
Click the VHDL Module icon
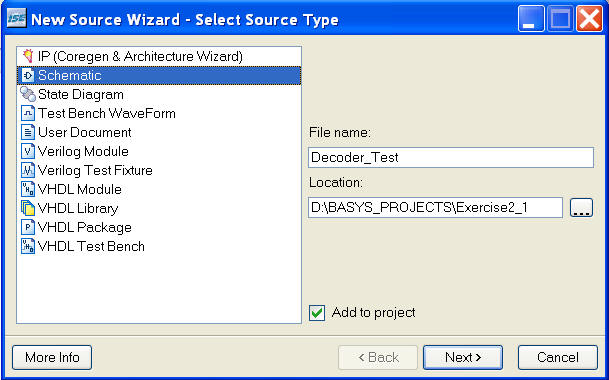28,189
